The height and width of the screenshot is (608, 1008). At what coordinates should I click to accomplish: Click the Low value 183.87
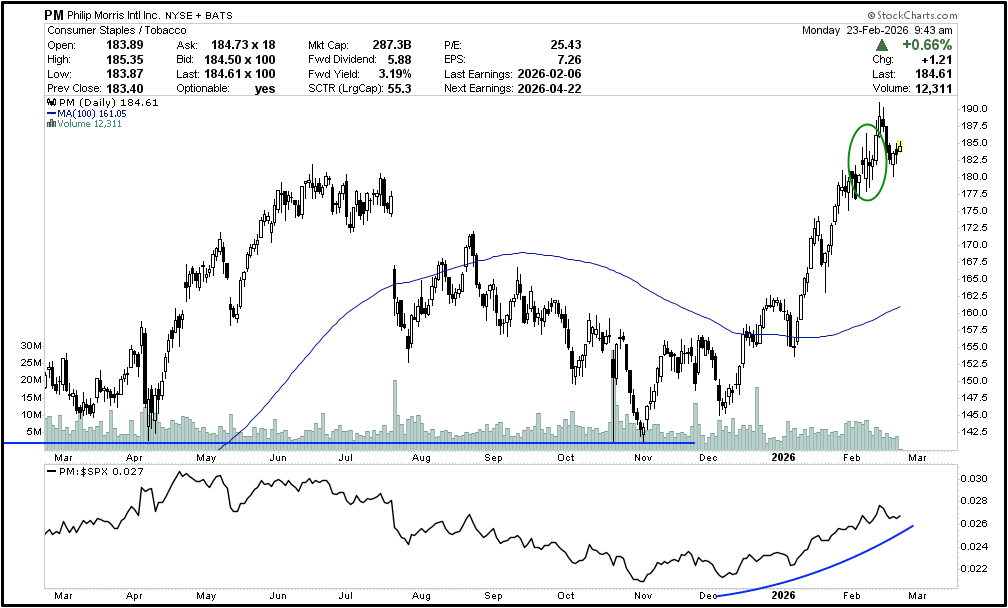click(127, 74)
